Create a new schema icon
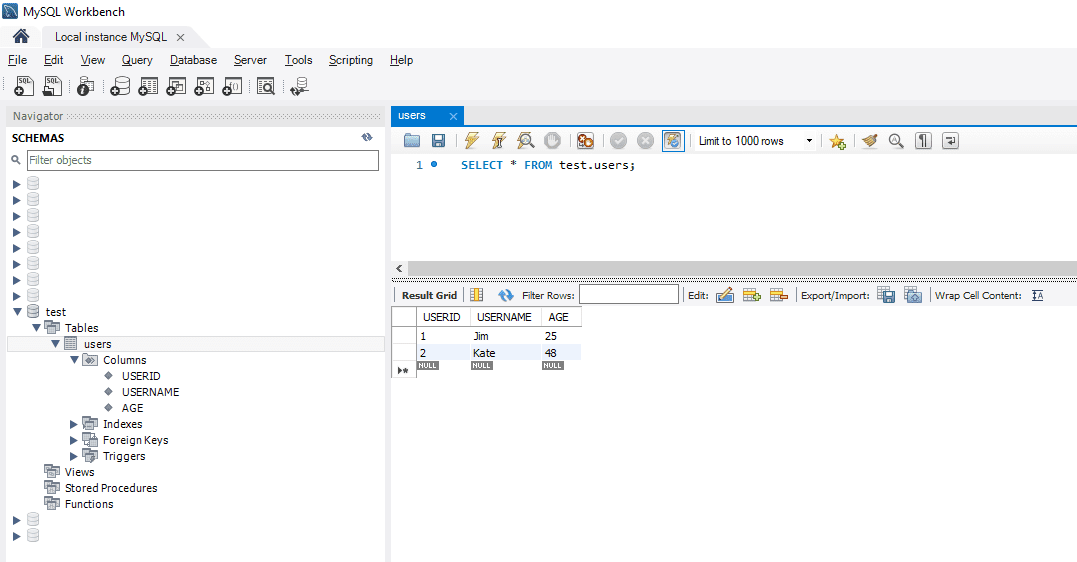The image size is (1077, 562). 120,86
